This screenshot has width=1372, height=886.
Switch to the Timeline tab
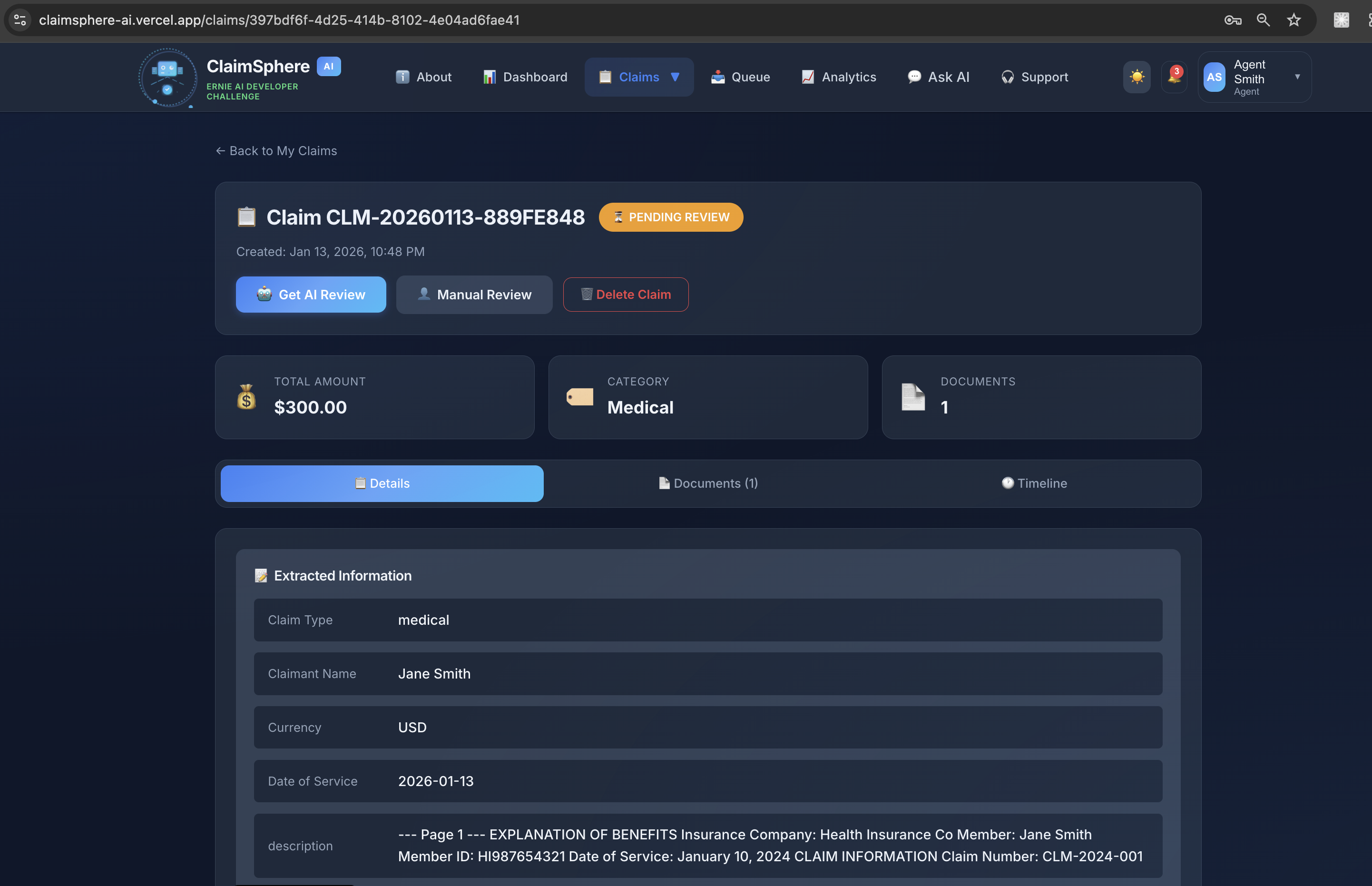1033,483
